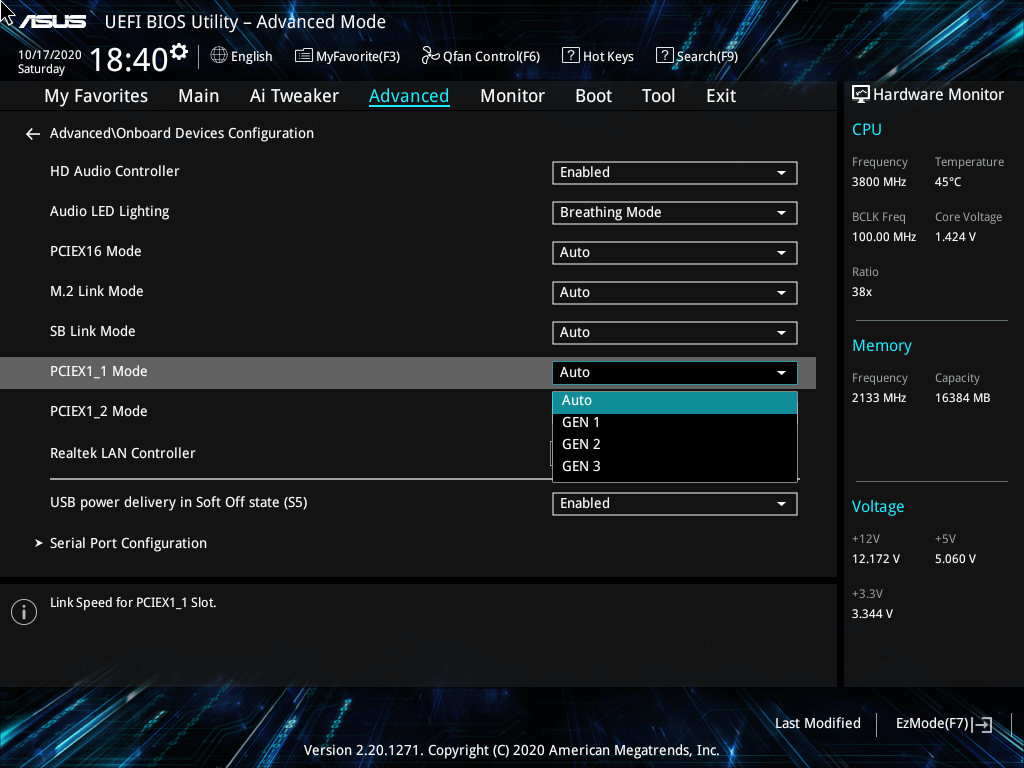Viewport: 1024px width, 768px height.
Task: Click the EzMode exit arrow icon
Action: tap(982, 724)
